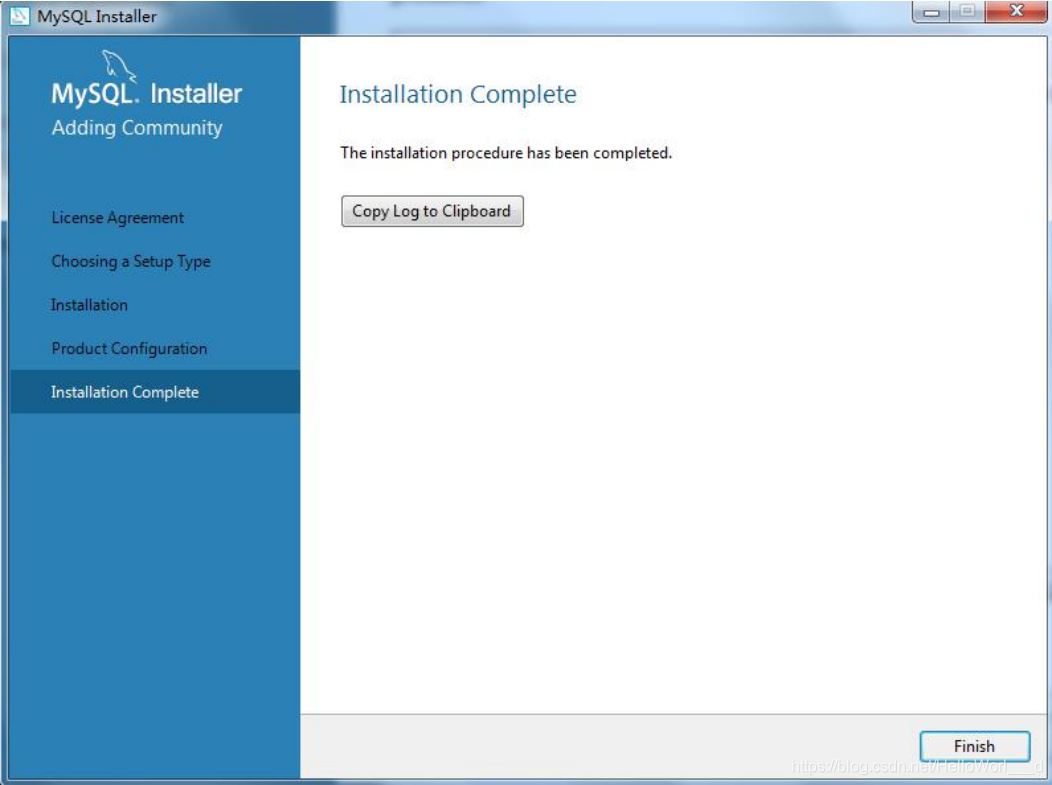The image size is (1052, 785).
Task: Click the 'Installation Complete' heading
Action: tap(458, 95)
